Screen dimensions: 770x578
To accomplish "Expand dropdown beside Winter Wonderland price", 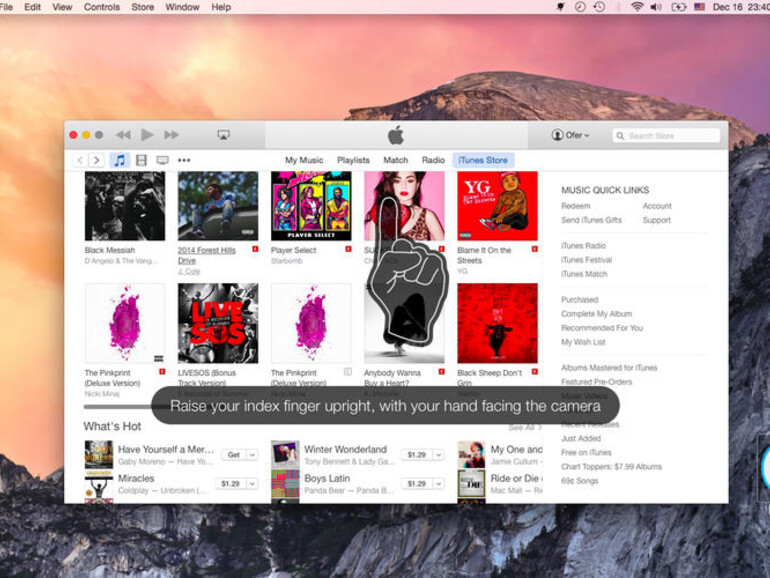I will pyautogui.click(x=439, y=455).
